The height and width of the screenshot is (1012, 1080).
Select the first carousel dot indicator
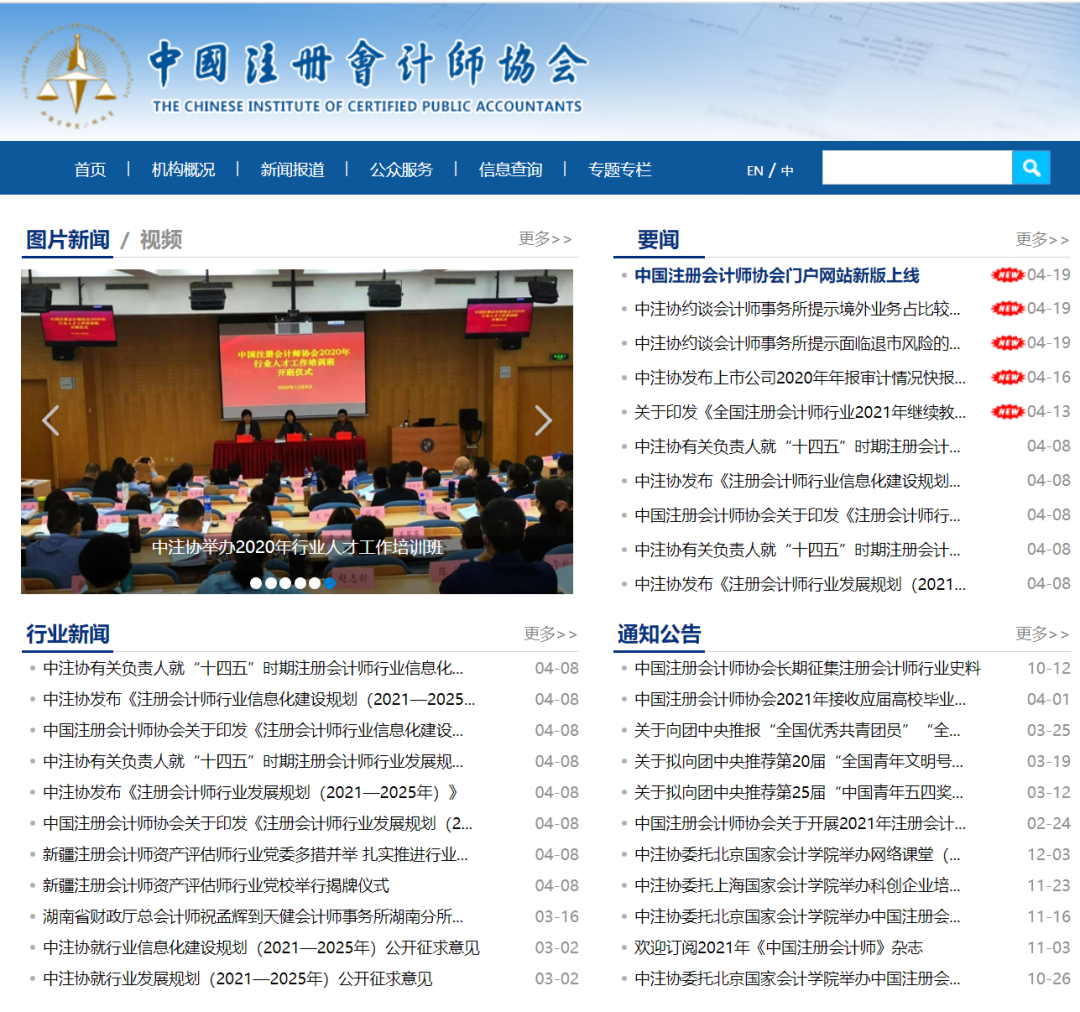coord(256,583)
